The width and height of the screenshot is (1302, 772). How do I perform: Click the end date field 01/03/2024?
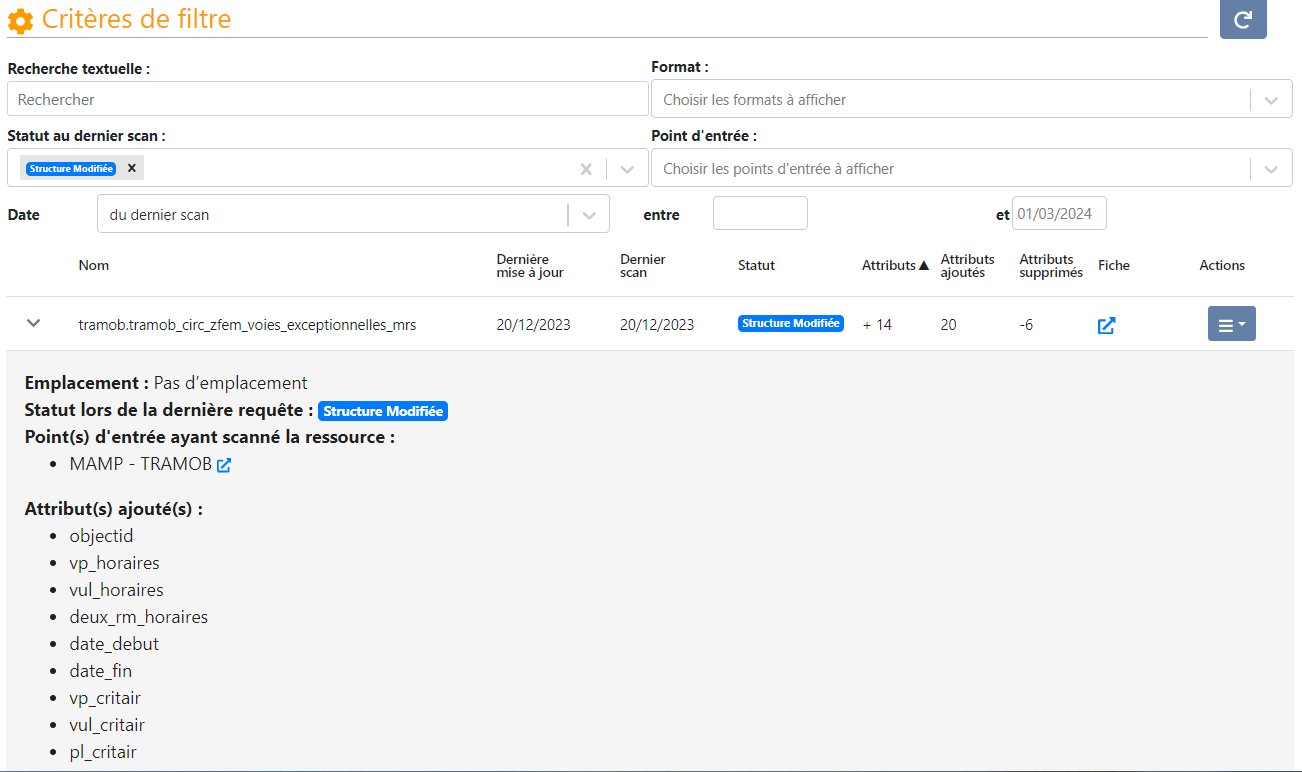(1059, 213)
